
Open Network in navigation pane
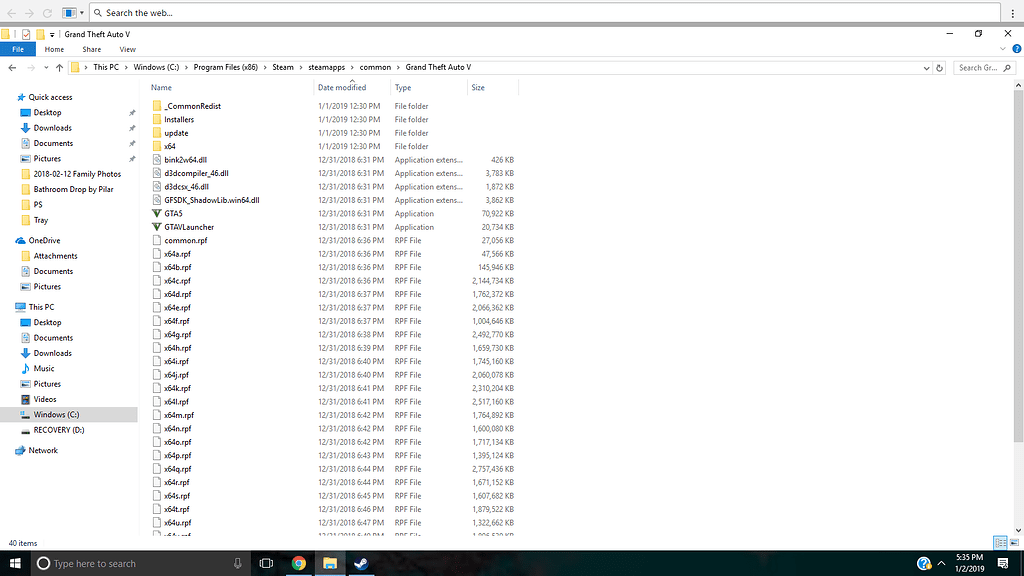42,451
